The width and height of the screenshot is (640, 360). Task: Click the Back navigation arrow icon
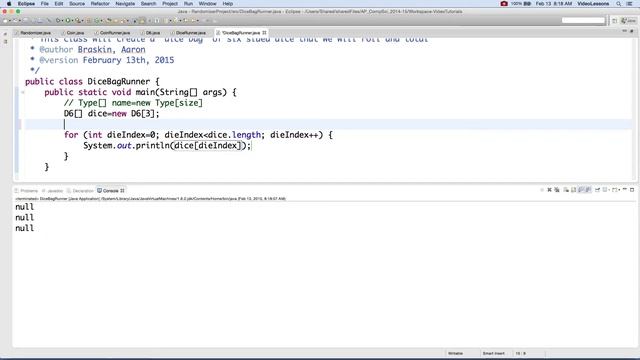(x=193, y=20)
